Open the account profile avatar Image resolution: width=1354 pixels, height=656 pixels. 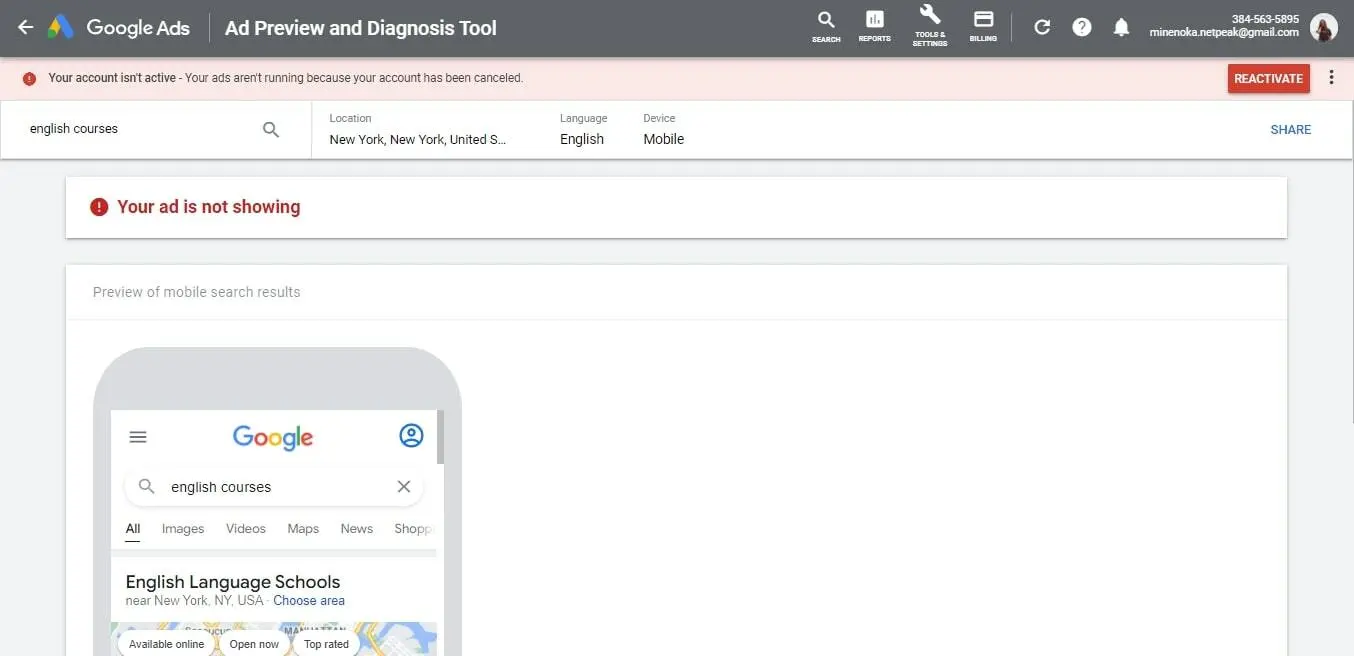pyautogui.click(x=1324, y=27)
